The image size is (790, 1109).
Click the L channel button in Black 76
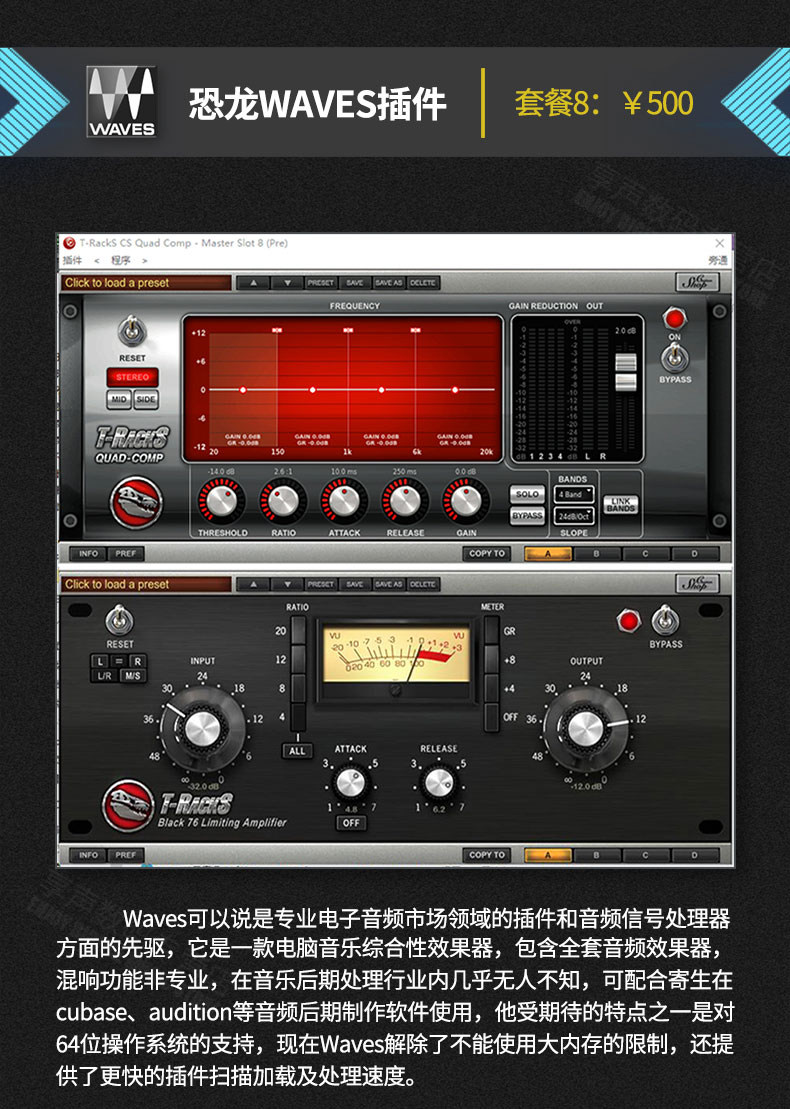click(x=100, y=661)
